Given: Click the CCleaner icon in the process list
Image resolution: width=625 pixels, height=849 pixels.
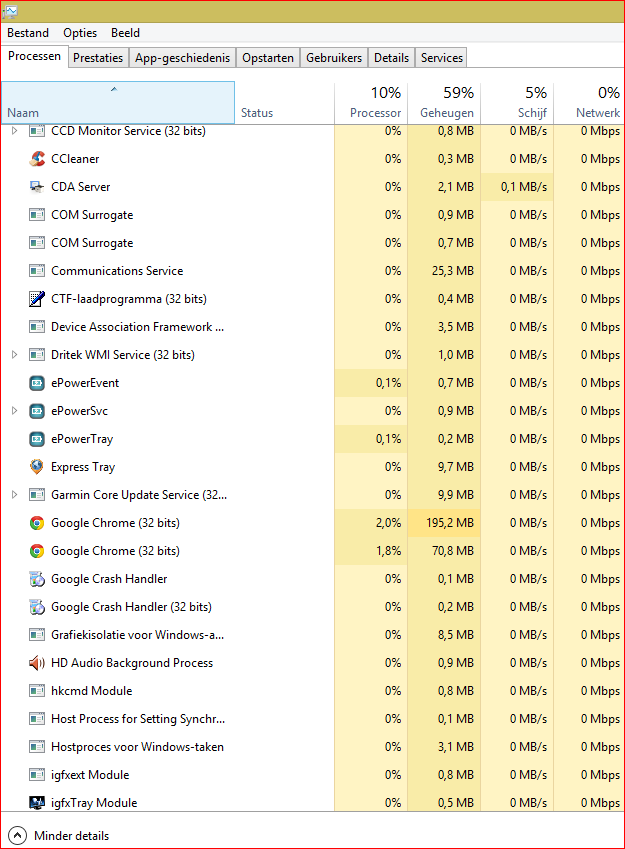Looking at the screenshot, I should (x=37, y=159).
